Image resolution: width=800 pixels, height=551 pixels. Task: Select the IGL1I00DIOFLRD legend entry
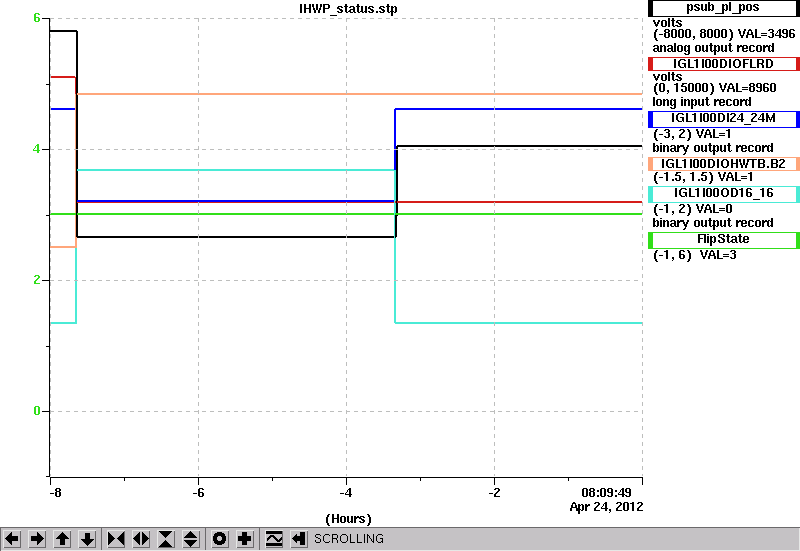coord(723,64)
